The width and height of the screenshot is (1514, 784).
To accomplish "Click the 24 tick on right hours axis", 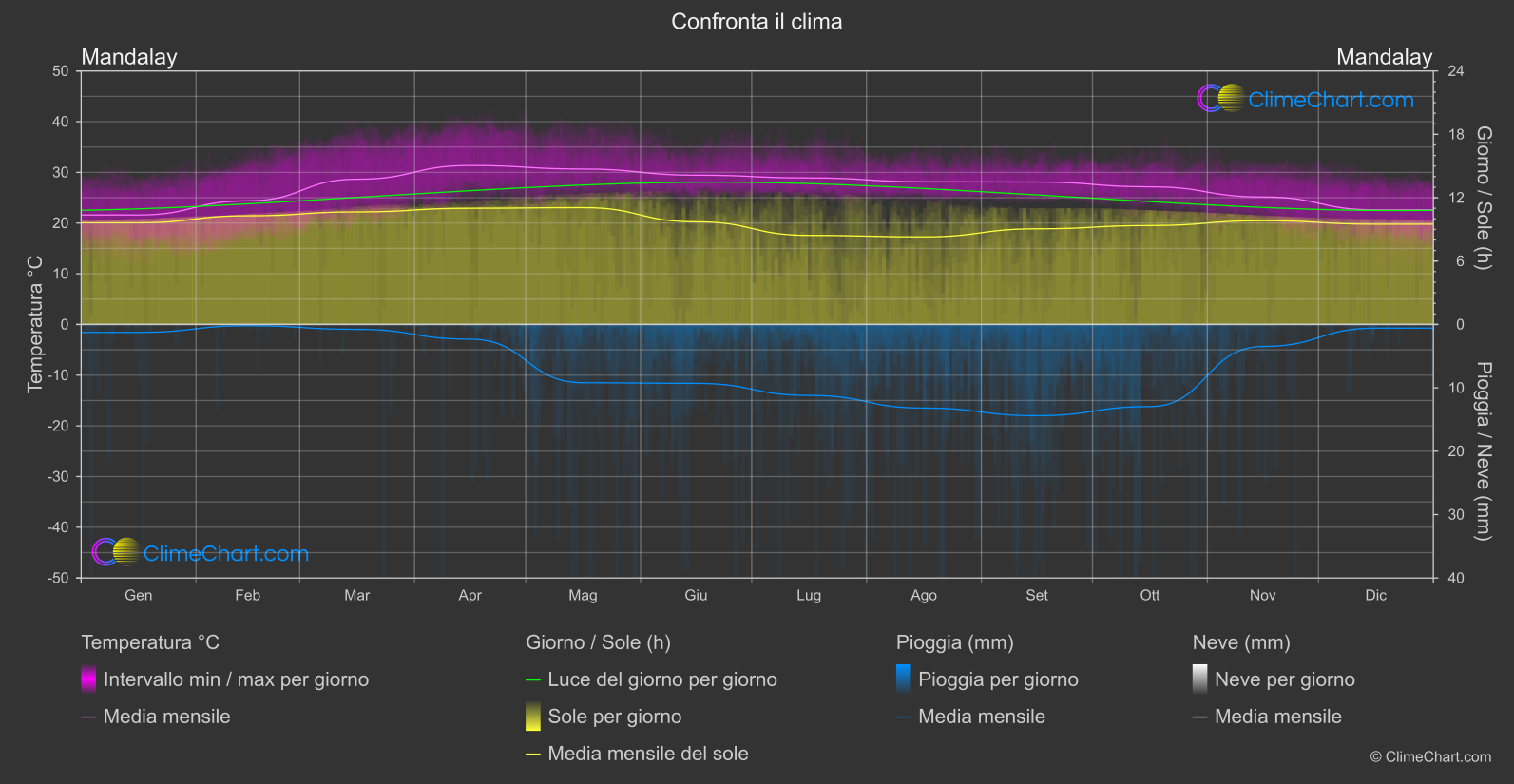I will 1456,71.
